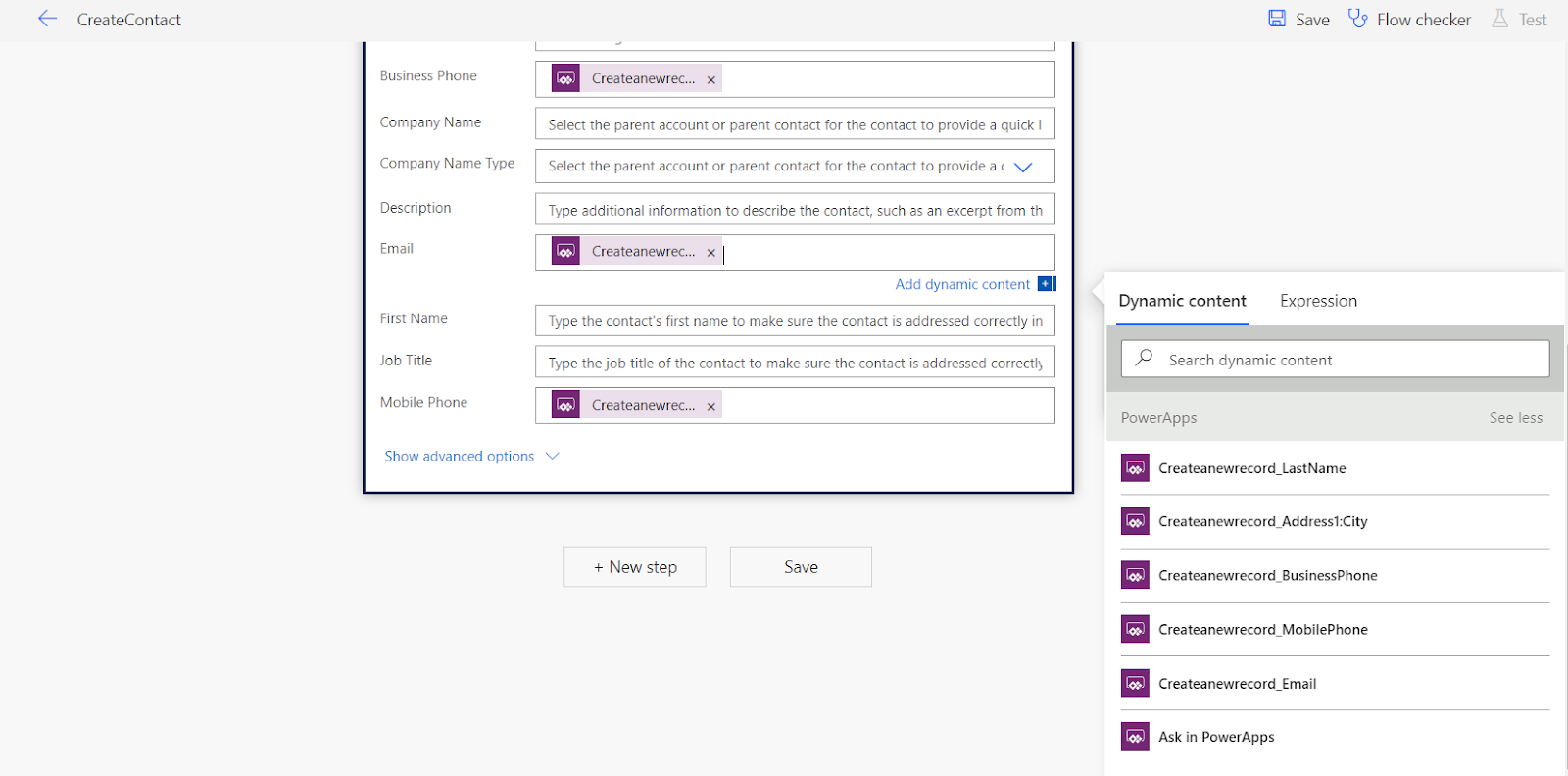
Task: Click the Save button below the card
Action: [801, 567]
